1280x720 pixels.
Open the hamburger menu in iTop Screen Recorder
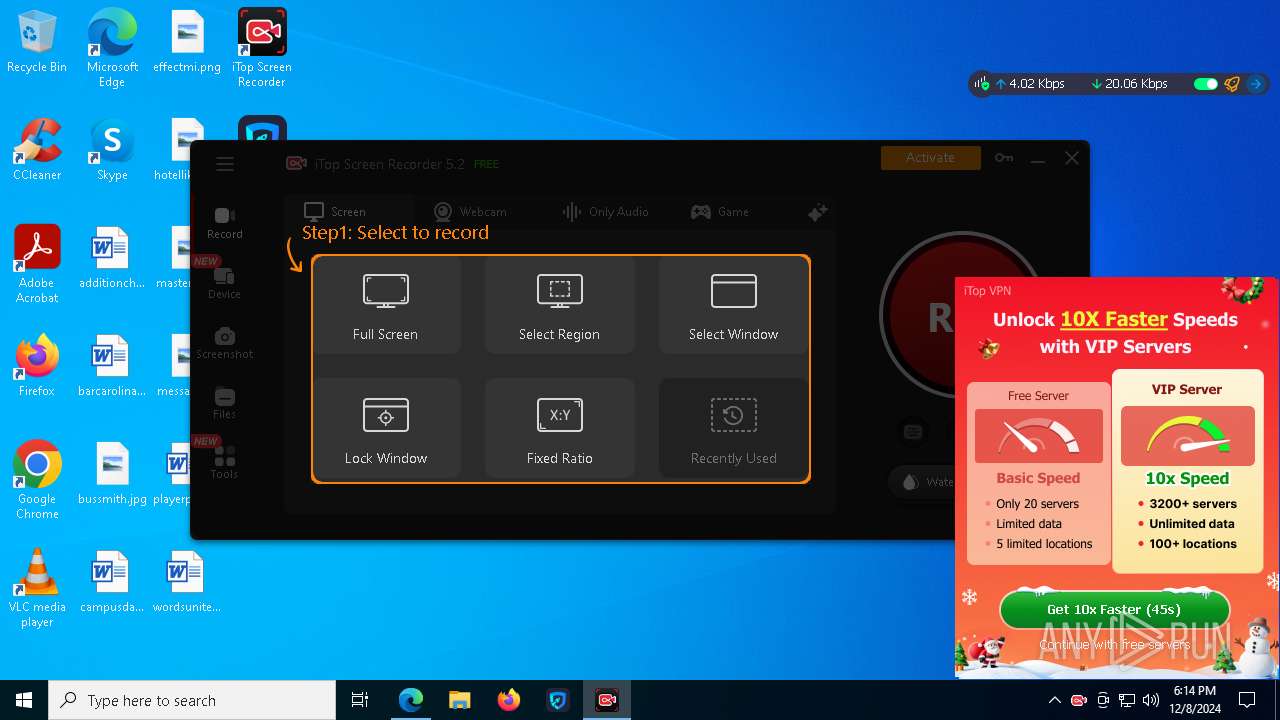(x=225, y=164)
